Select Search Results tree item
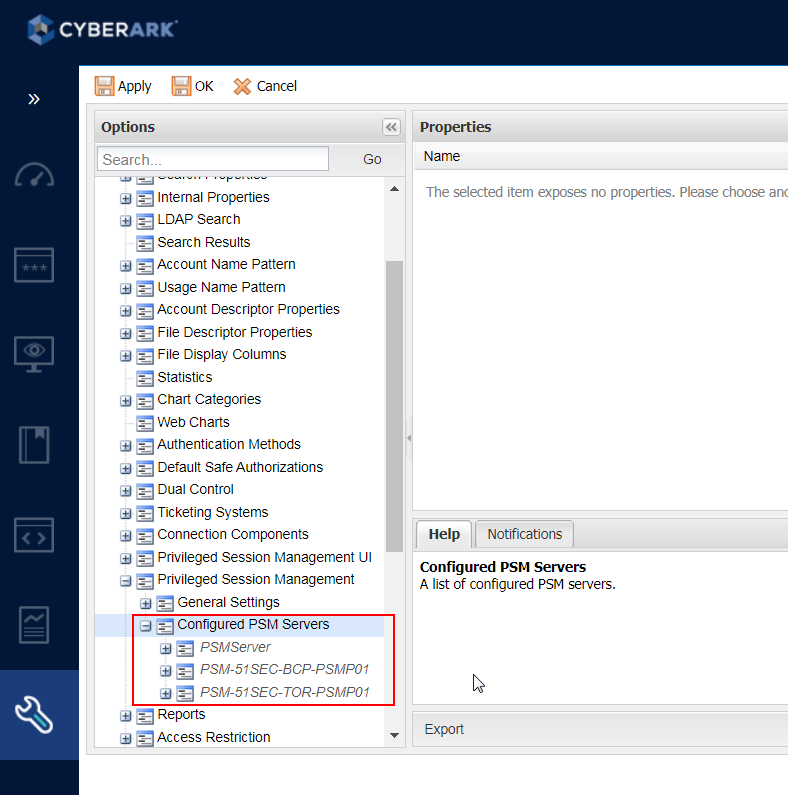Screen dimensions: 788x795 click(x=204, y=242)
